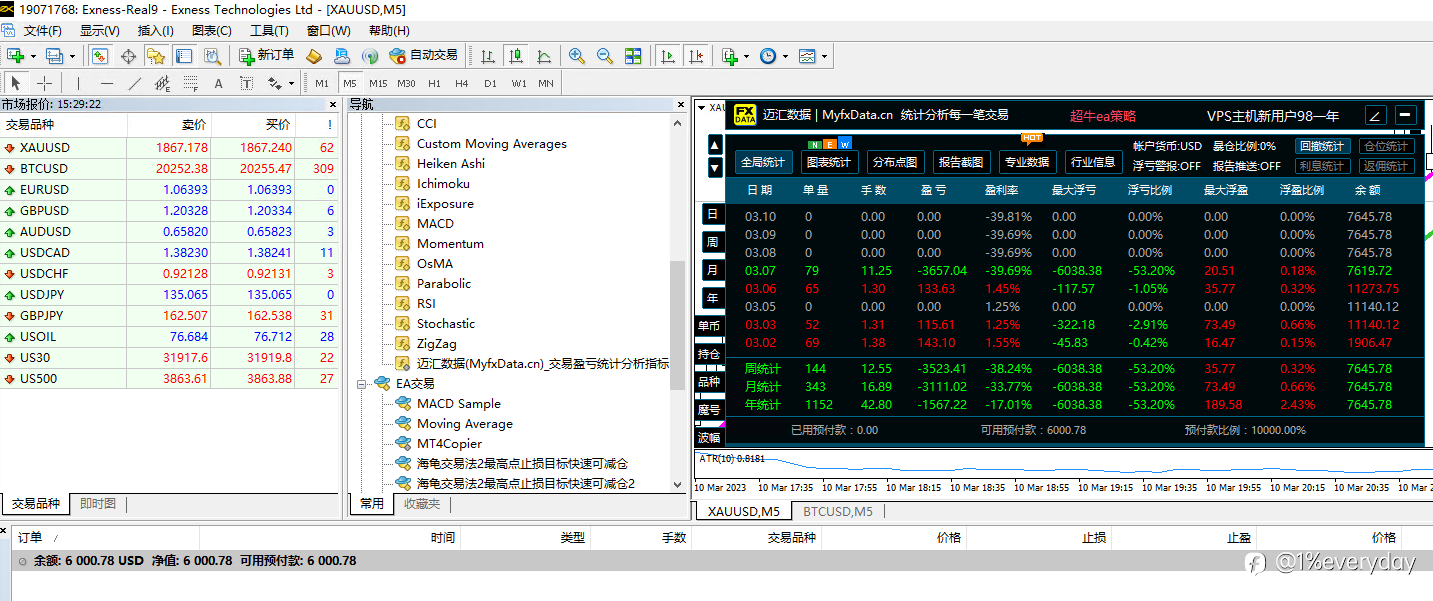Screen dimensions: 1433x601
Task: Toggle chart shift
Action: click(696, 56)
